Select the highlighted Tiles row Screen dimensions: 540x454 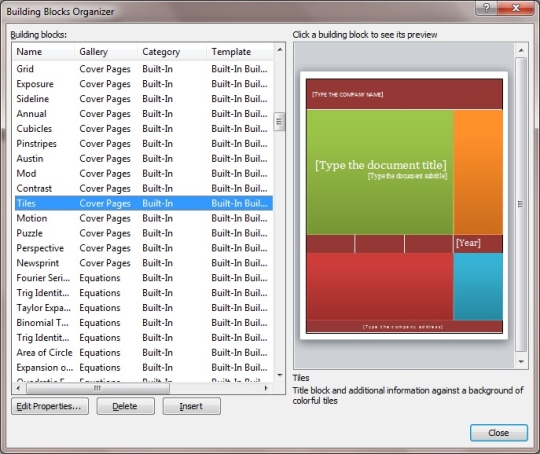[x=144, y=203]
